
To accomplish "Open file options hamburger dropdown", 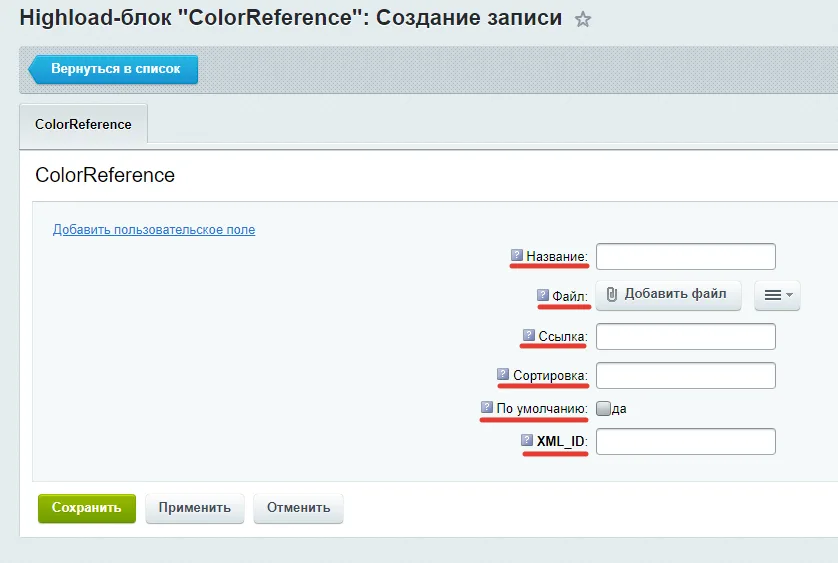I will 777,295.
